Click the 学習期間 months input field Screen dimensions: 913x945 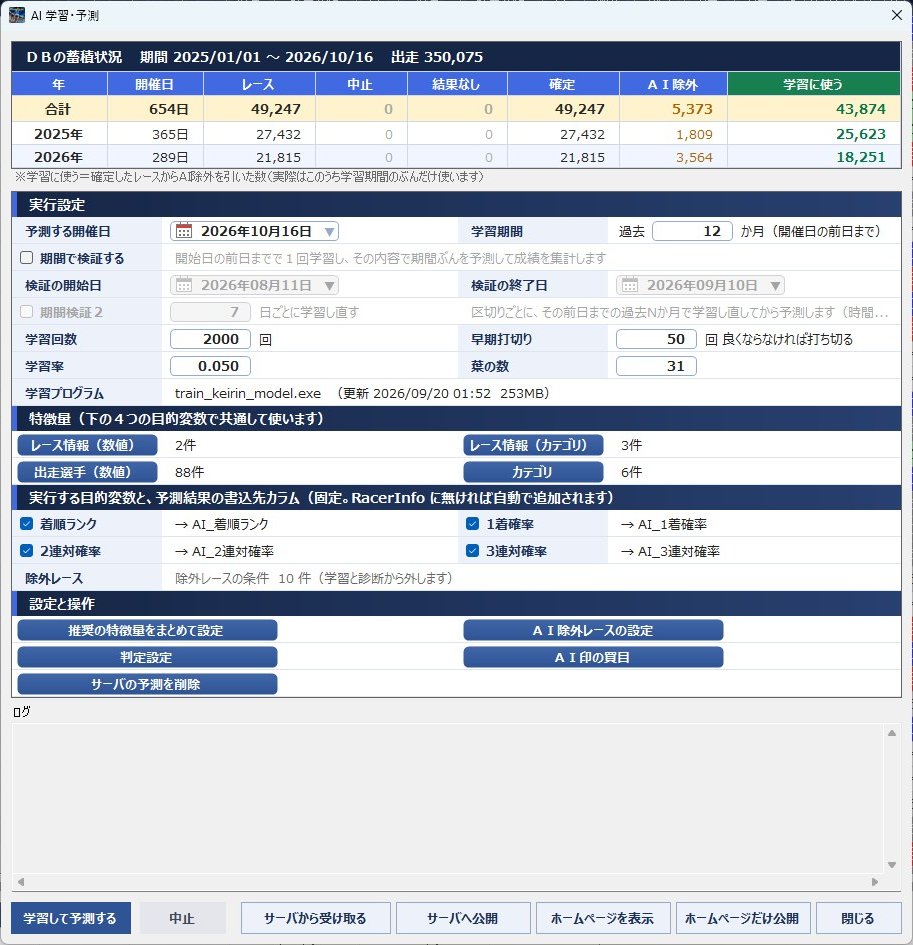click(x=692, y=231)
